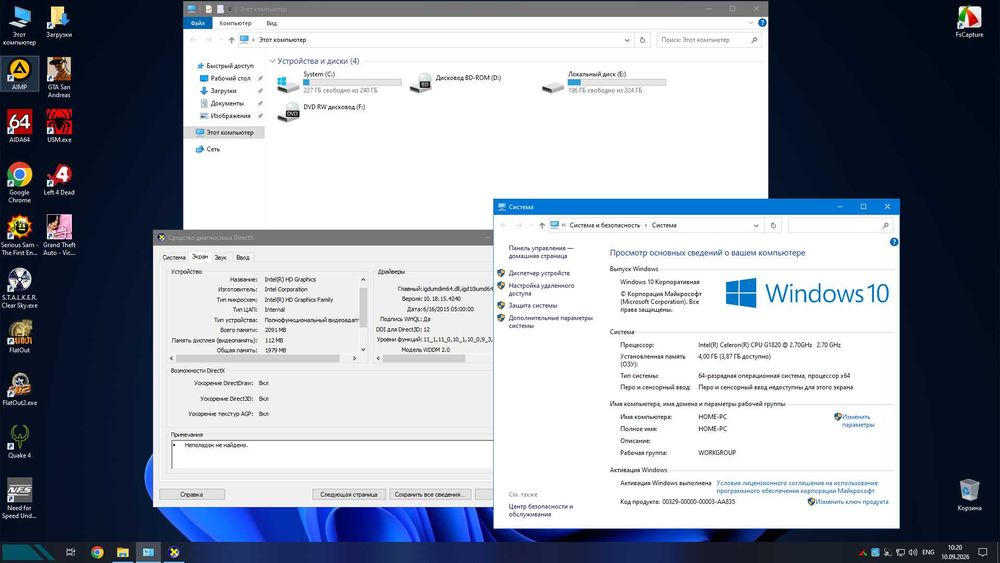The height and width of the screenshot is (563, 1000).
Task: Open the Компьютер ribbon tab
Action: pyautogui.click(x=235, y=23)
